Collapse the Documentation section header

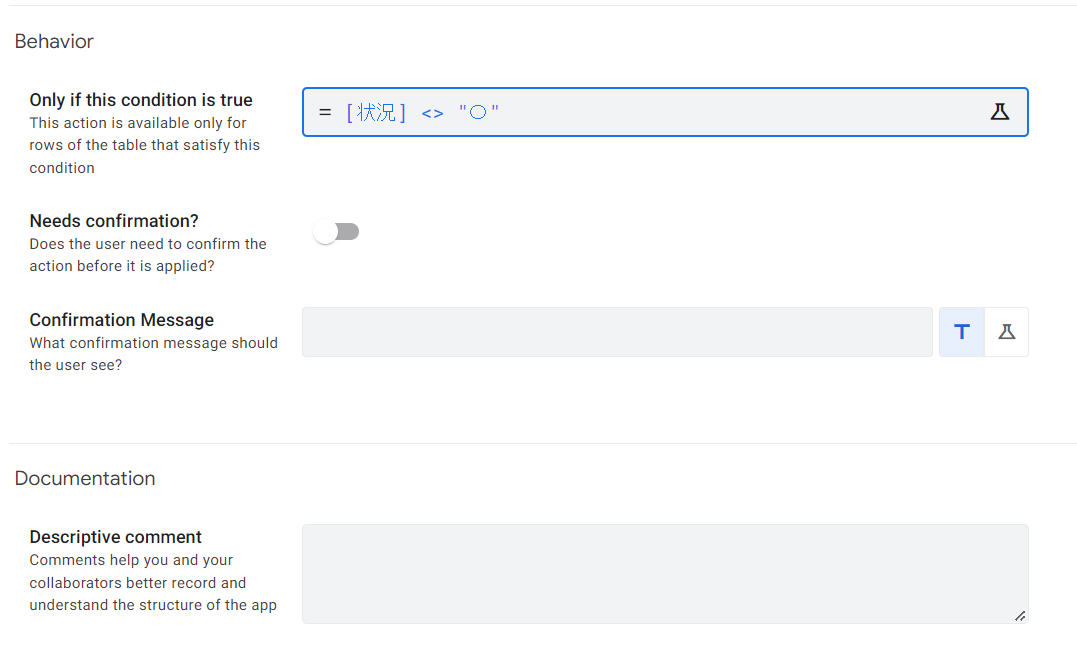[x=85, y=478]
